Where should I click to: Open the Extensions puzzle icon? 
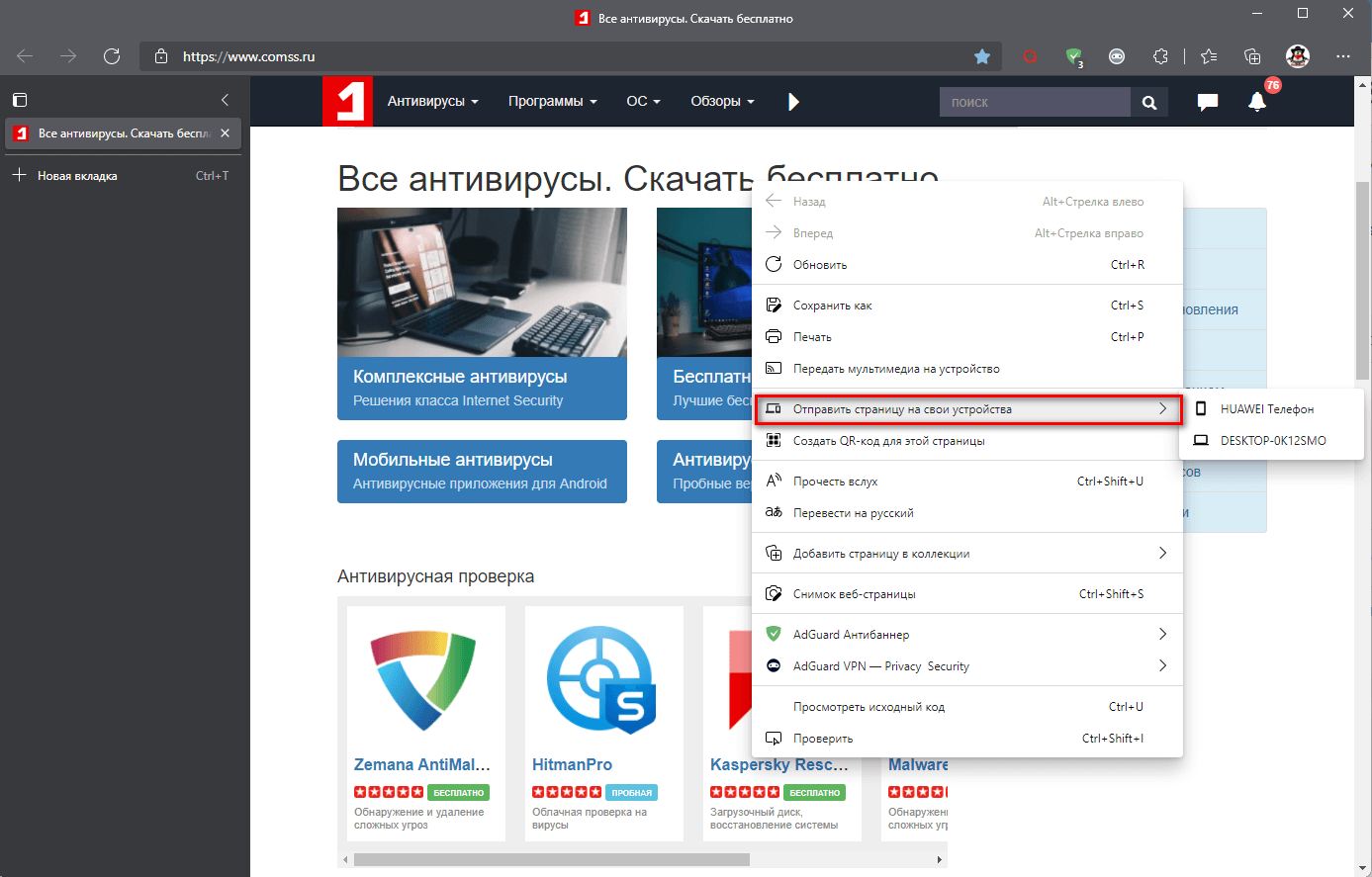pyautogui.click(x=1160, y=56)
